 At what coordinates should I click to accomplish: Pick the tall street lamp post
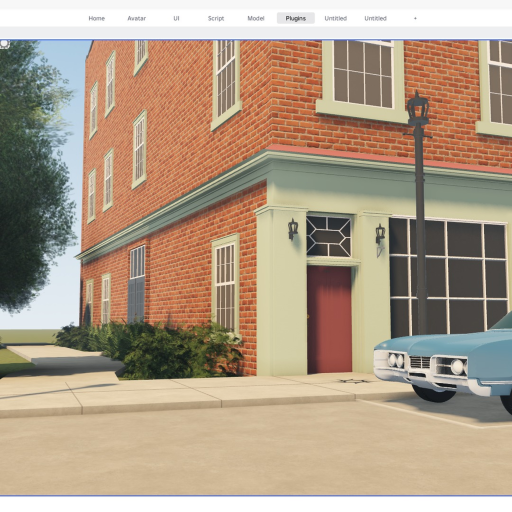(419, 213)
